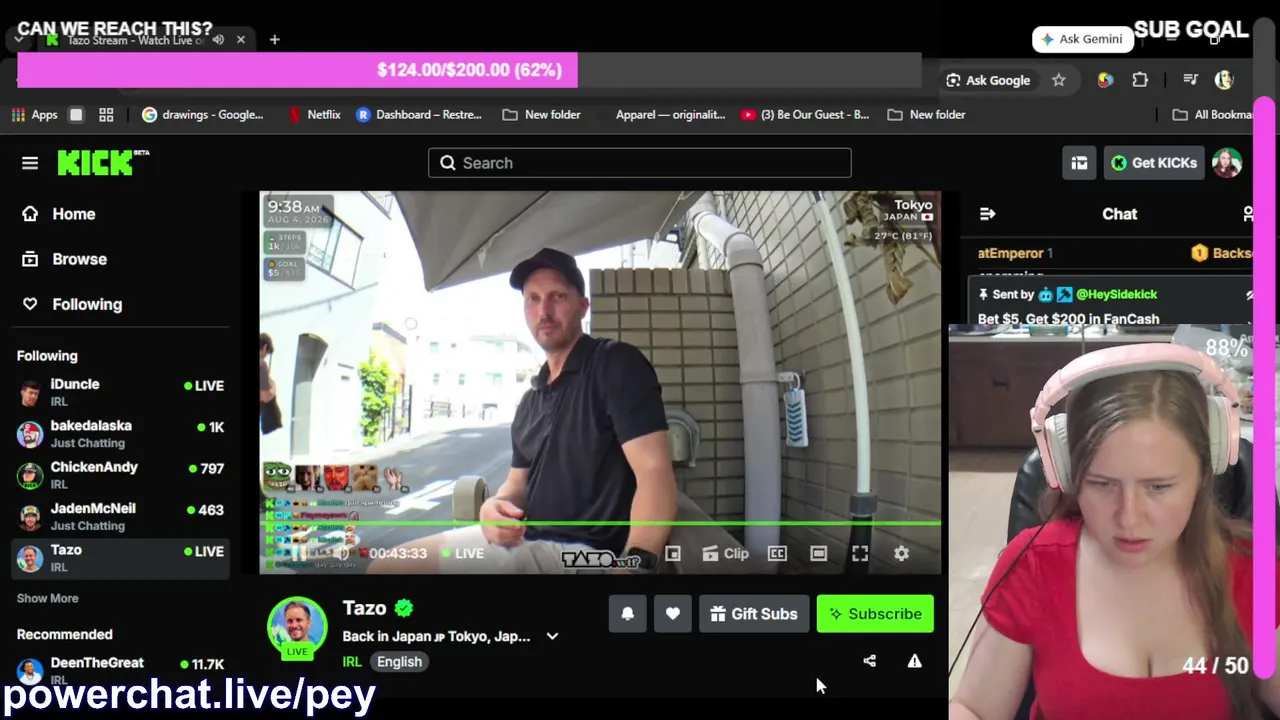Create a Clip of the stream

pyautogui.click(x=725, y=553)
